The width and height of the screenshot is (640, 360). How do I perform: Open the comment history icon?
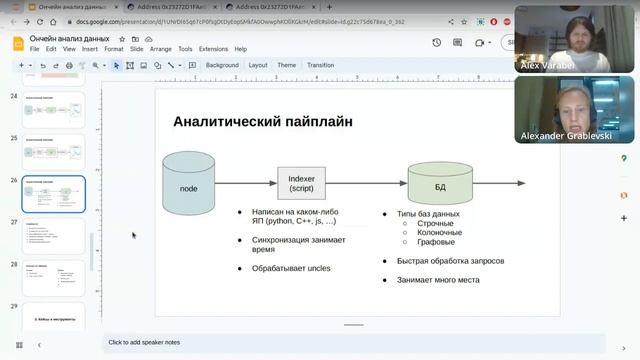pos(458,42)
